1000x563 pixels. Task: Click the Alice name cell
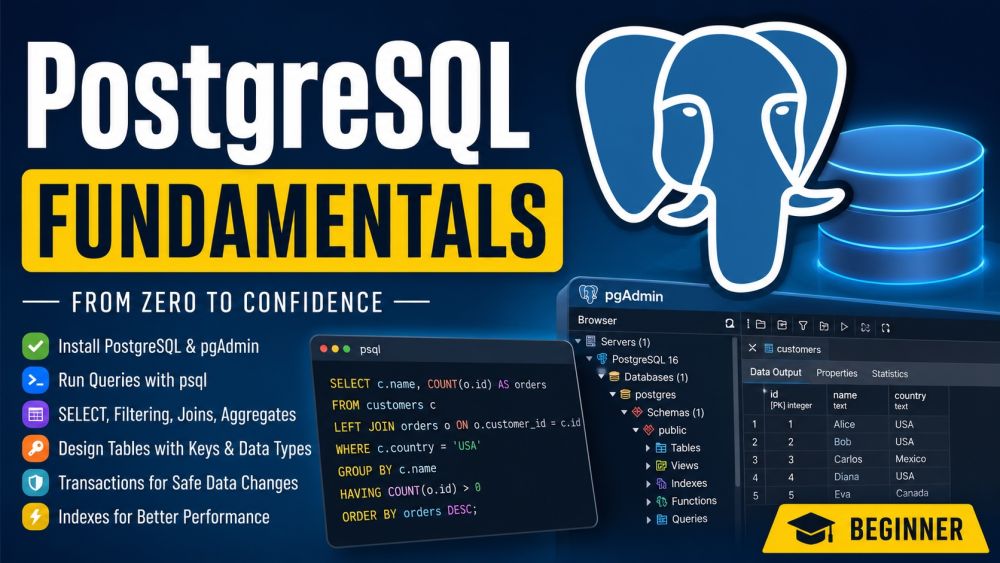(x=844, y=424)
